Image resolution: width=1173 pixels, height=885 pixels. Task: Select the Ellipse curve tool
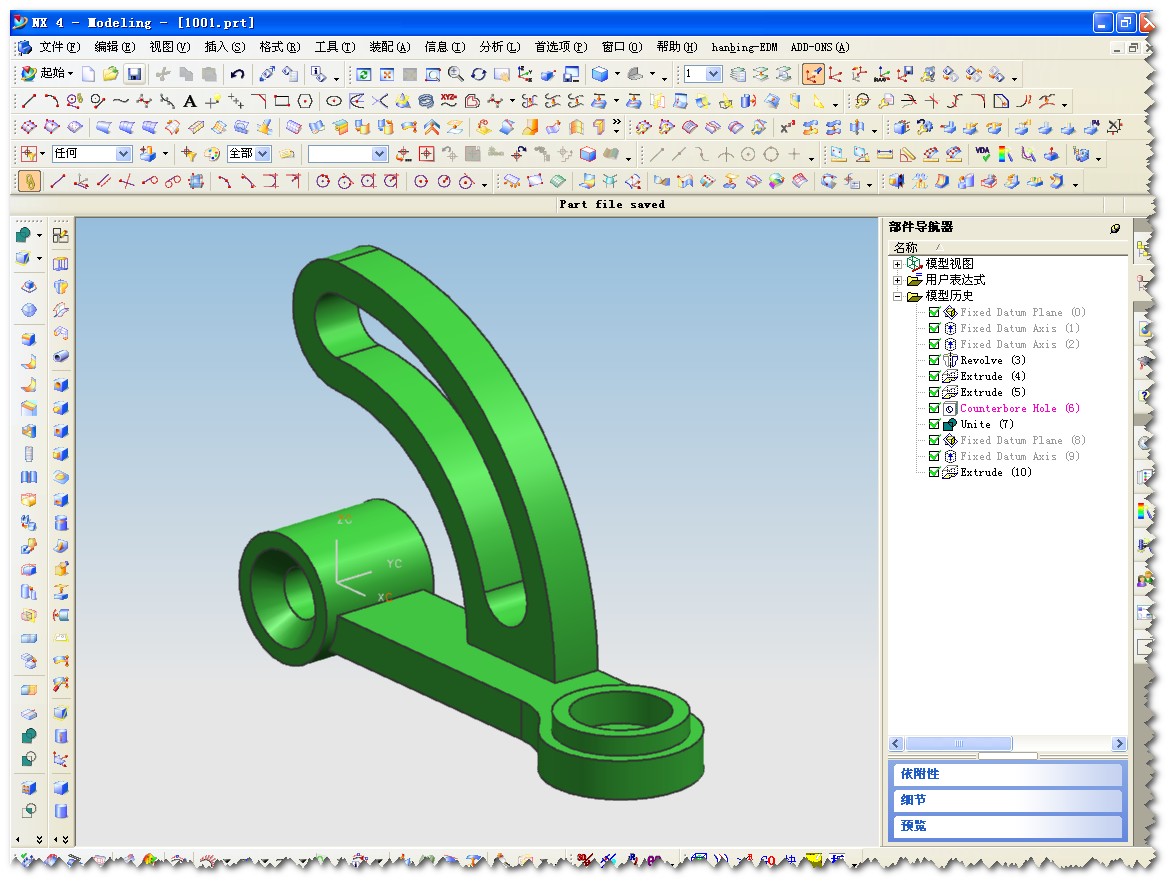[x=334, y=101]
